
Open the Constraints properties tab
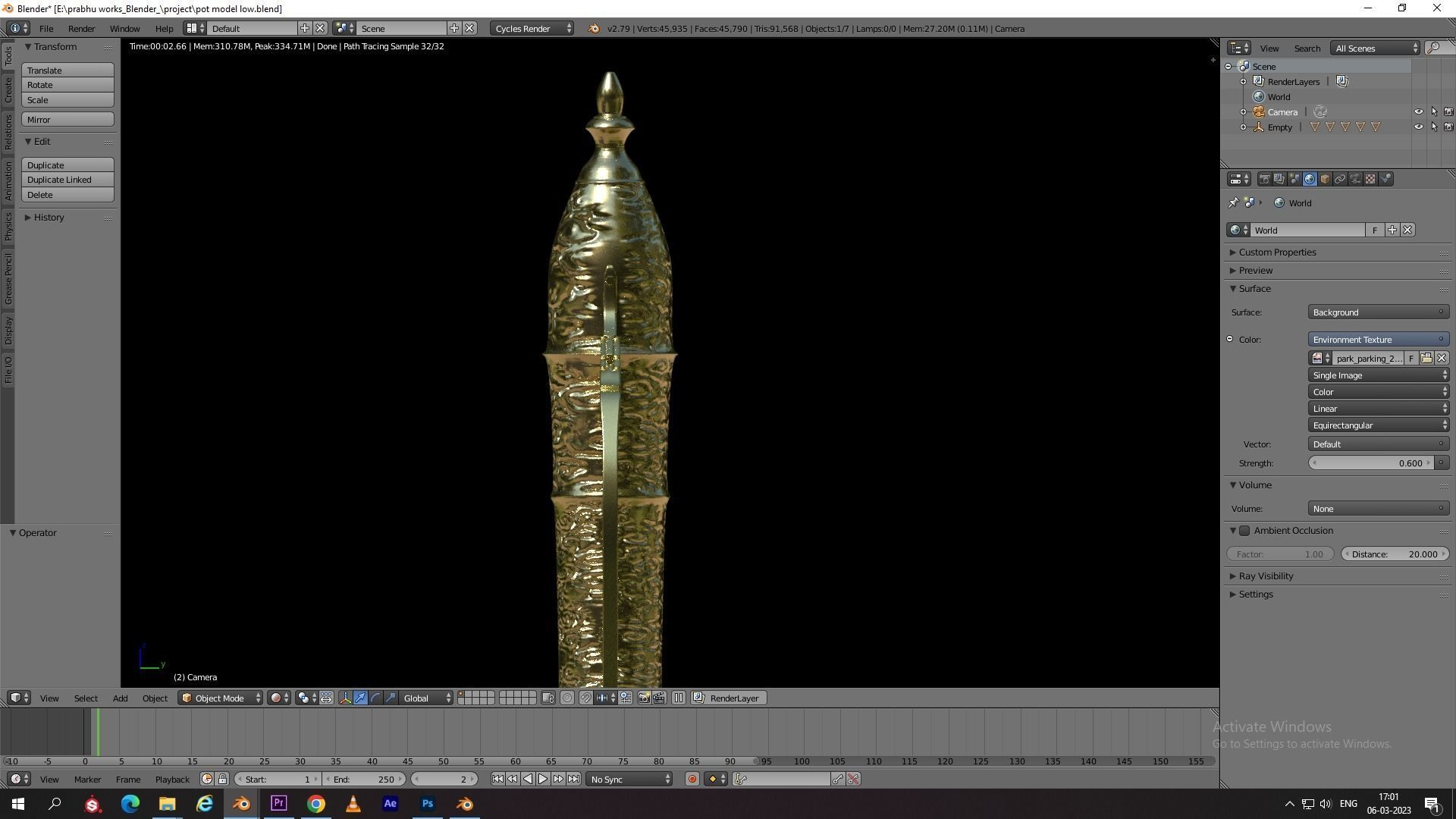(x=1340, y=180)
